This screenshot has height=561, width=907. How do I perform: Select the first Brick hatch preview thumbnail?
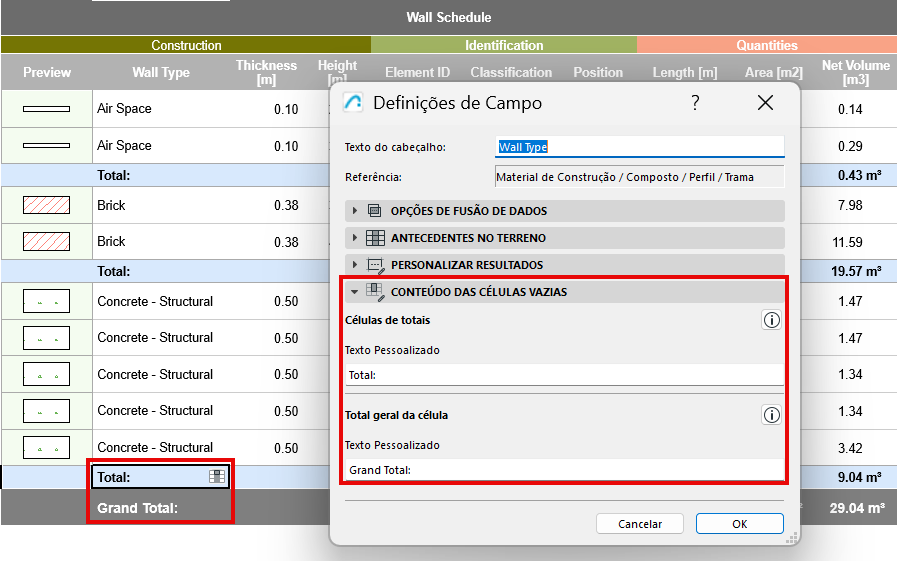click(46, 205)
